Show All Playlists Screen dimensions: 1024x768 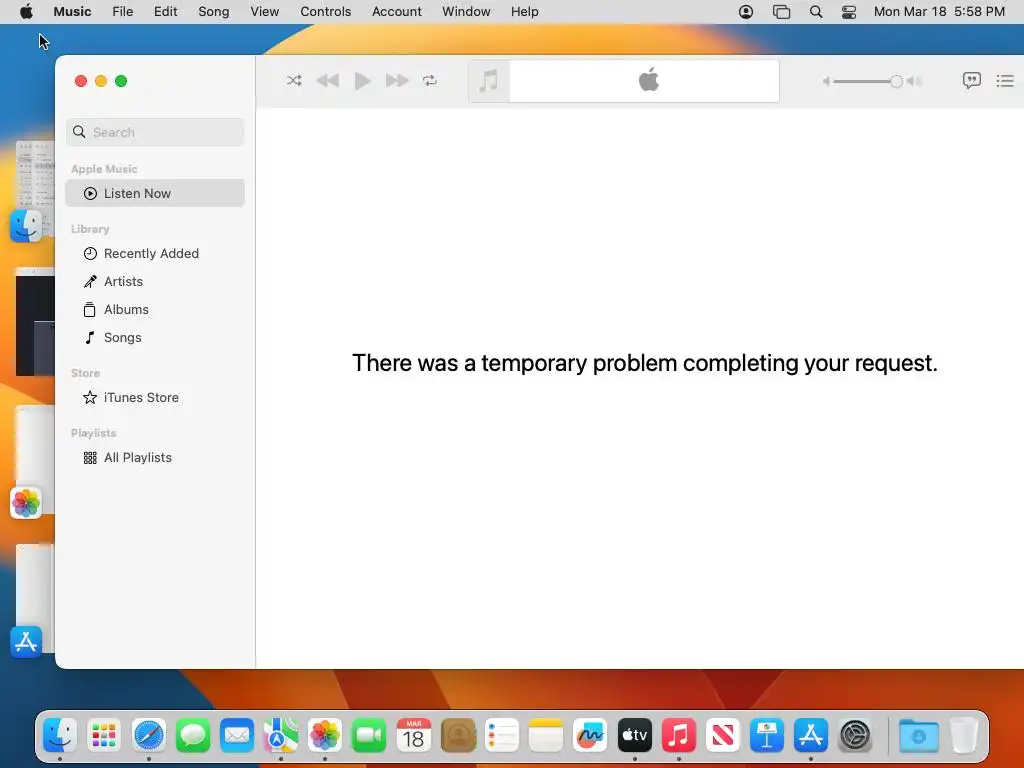tap(155, 458)
